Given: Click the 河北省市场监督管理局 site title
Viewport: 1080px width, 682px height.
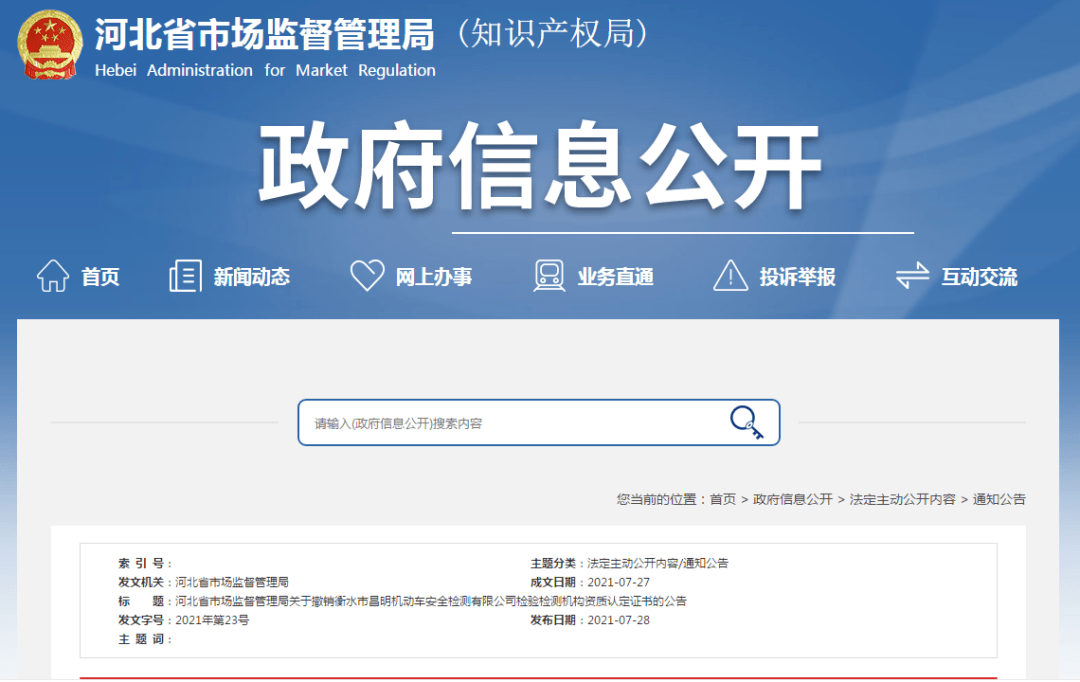Looking at the screenshot, I should point(264,34).
